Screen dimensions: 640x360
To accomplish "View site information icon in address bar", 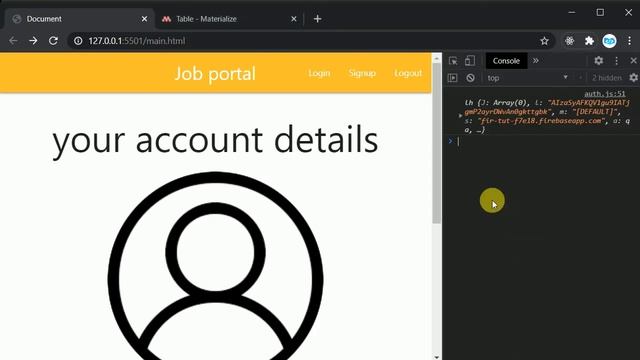I will tap(78, 41).
